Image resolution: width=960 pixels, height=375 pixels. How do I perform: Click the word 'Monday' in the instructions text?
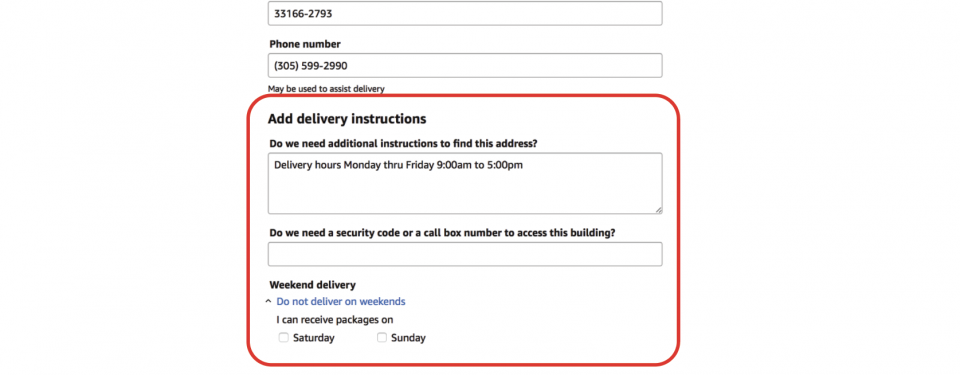coord(361,165)
